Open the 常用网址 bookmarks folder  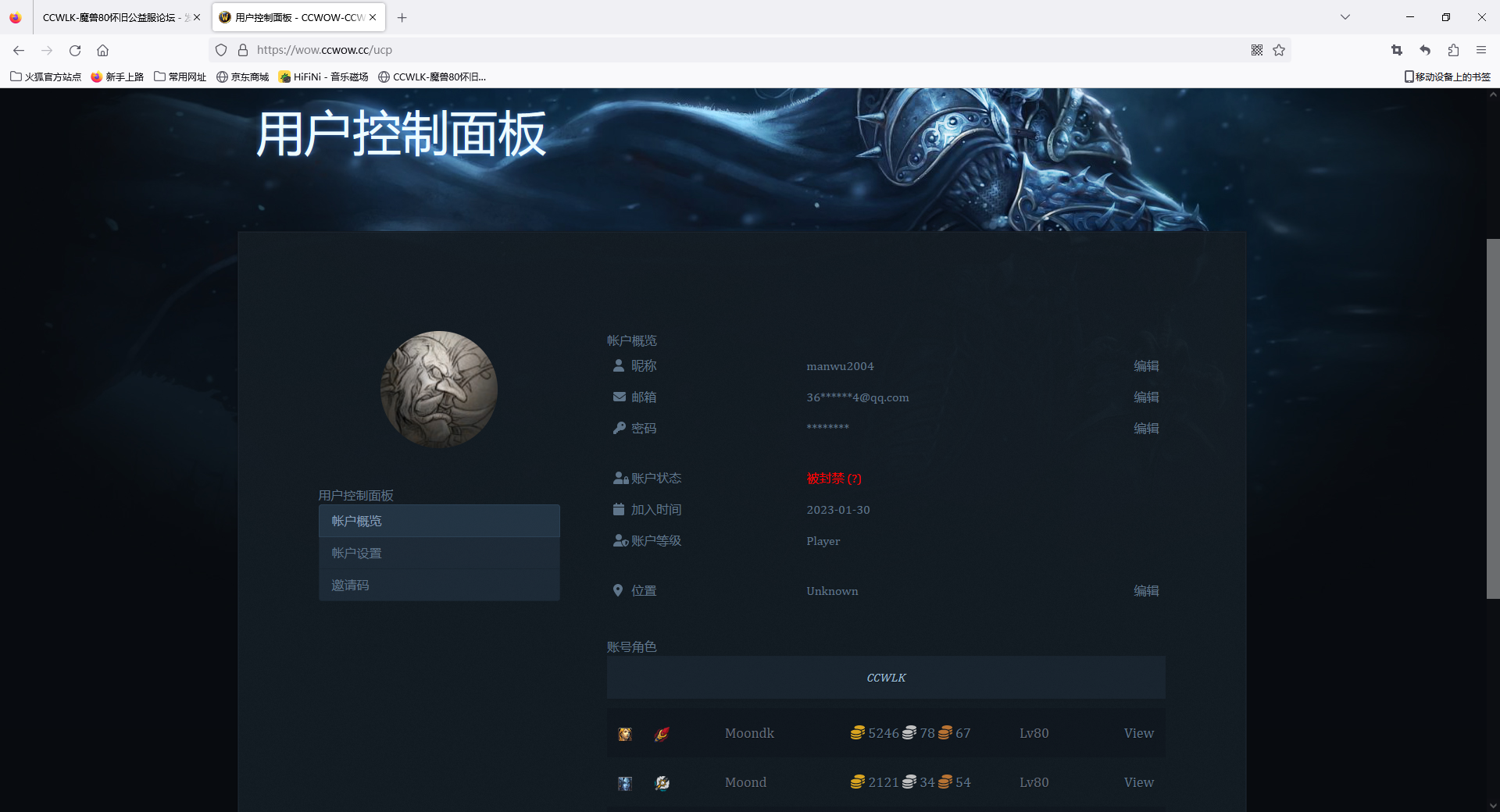pyautogui.click(x=180, y=77)
